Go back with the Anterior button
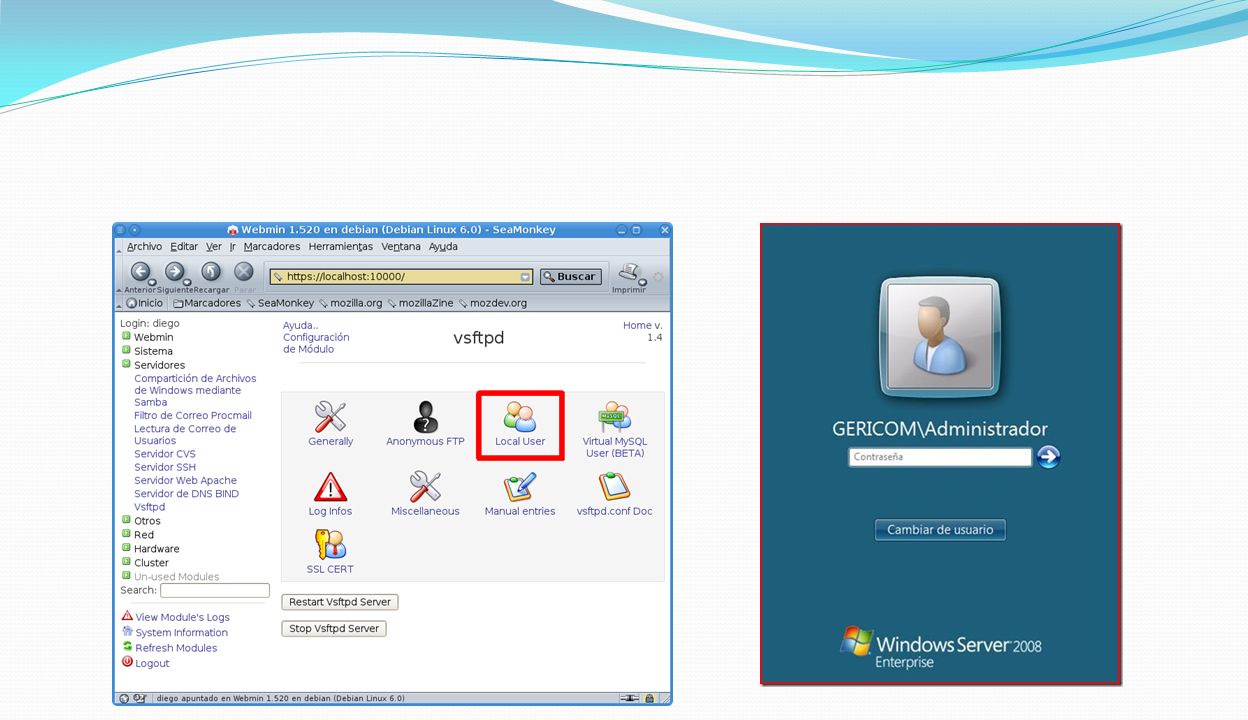 tap(141, 273)
